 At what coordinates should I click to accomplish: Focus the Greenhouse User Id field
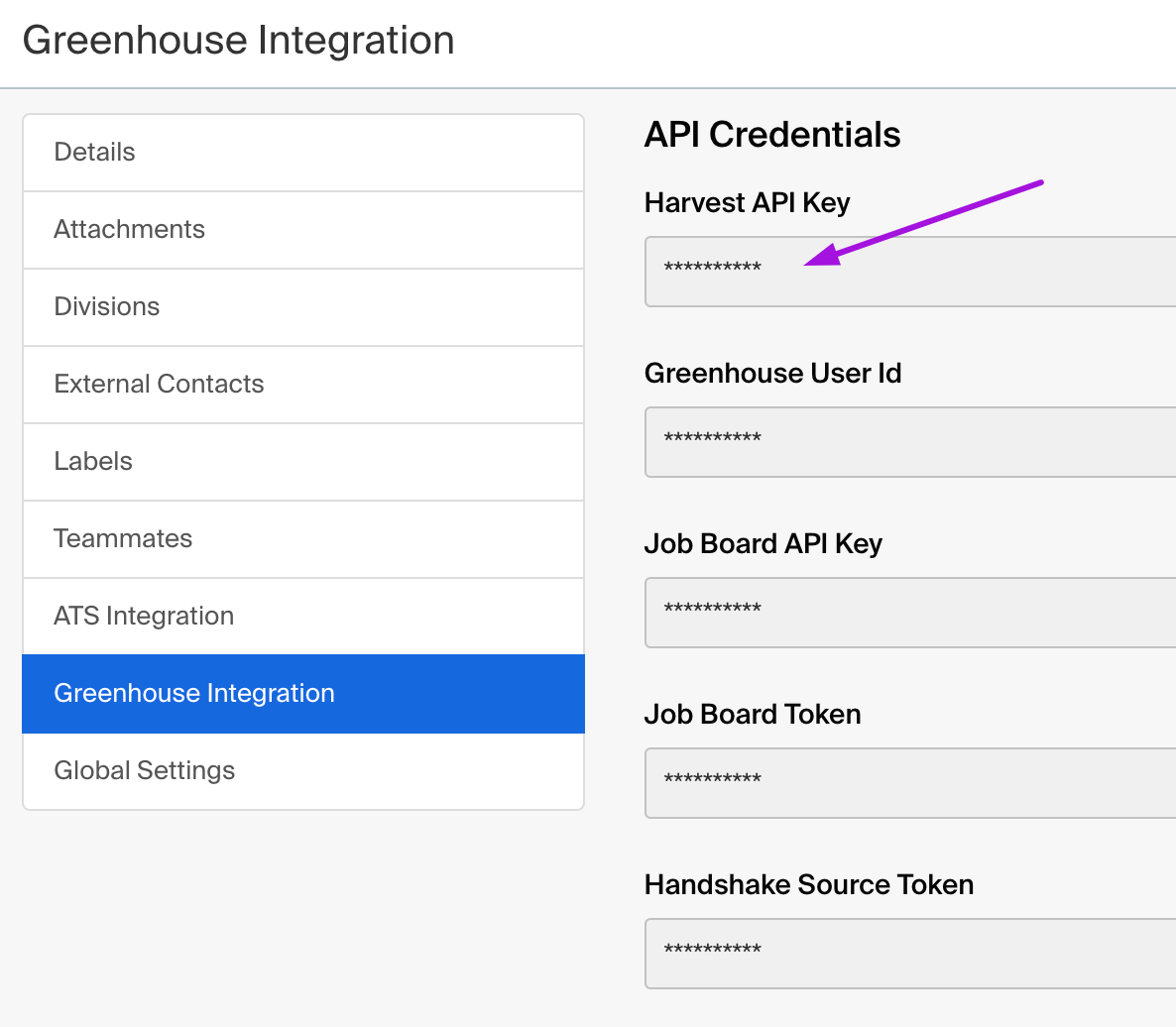click(909, 441)
